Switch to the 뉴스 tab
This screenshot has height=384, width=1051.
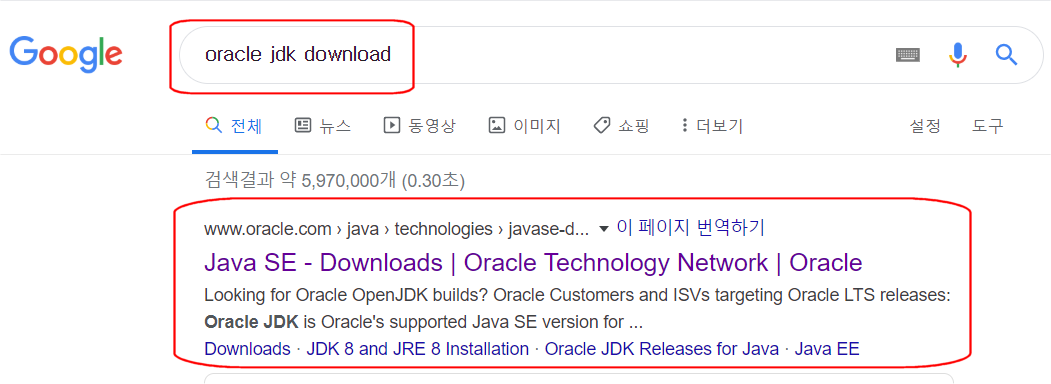coord(323,125)
